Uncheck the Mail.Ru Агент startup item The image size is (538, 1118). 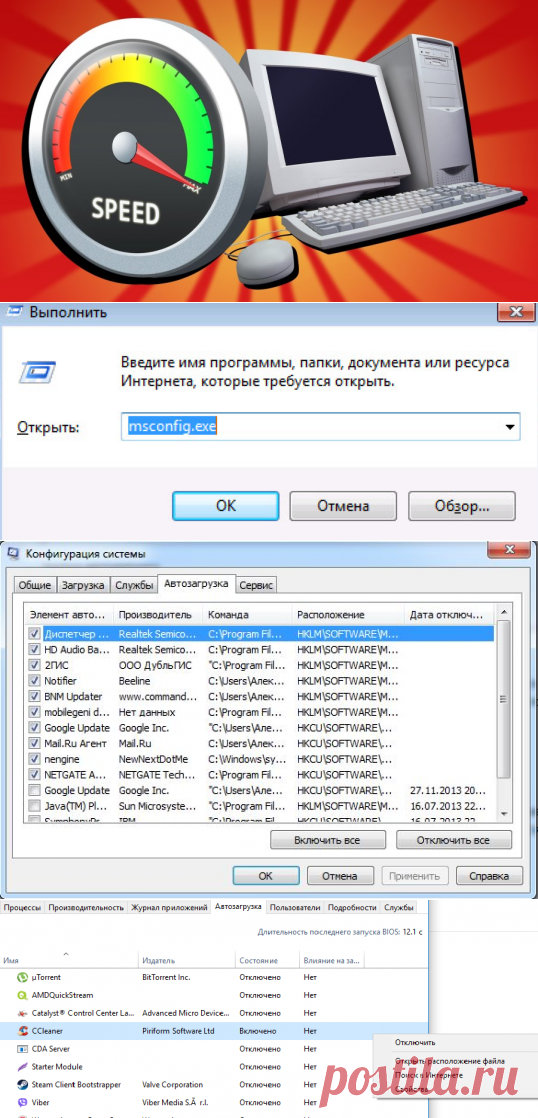pyautogui.click(x=34, y=743)
